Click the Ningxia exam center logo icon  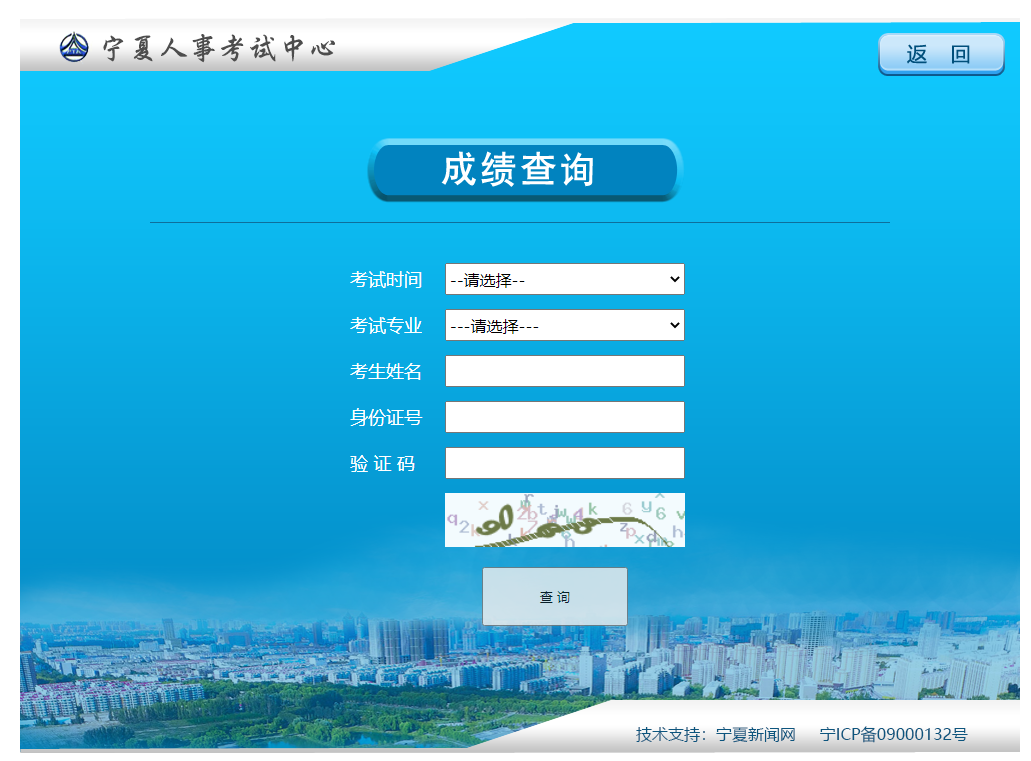point(74,47)
